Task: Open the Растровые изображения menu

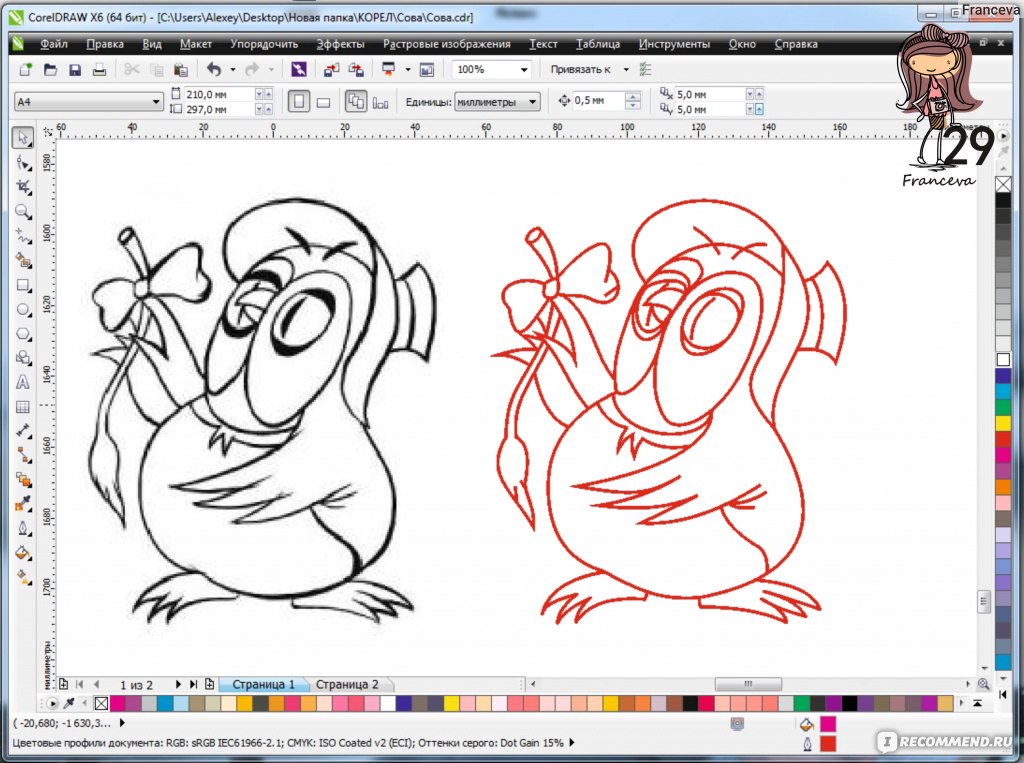Action: (447, 44)
